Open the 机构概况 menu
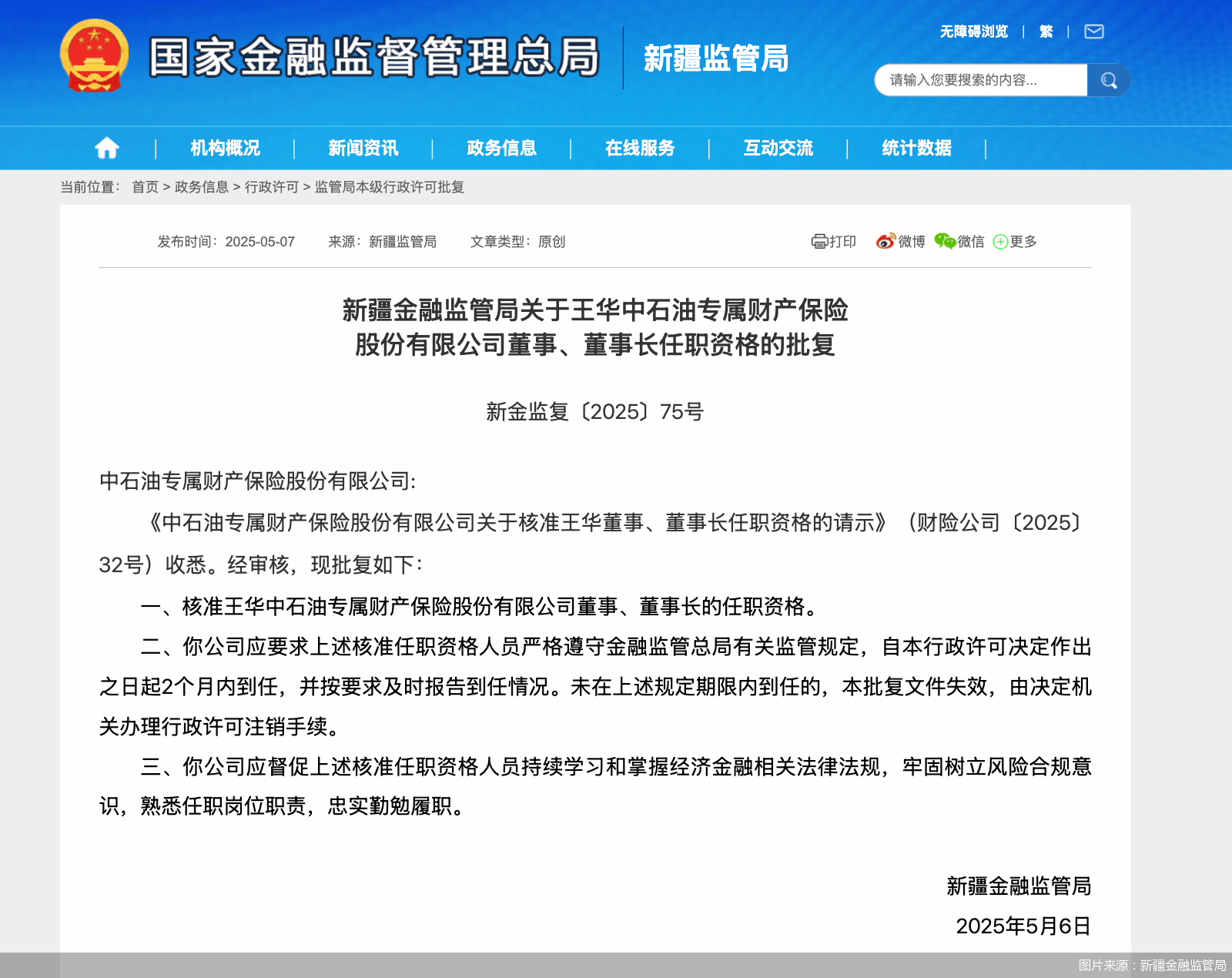The height and width of the screenshot is (978, 1232). [225, 148]
